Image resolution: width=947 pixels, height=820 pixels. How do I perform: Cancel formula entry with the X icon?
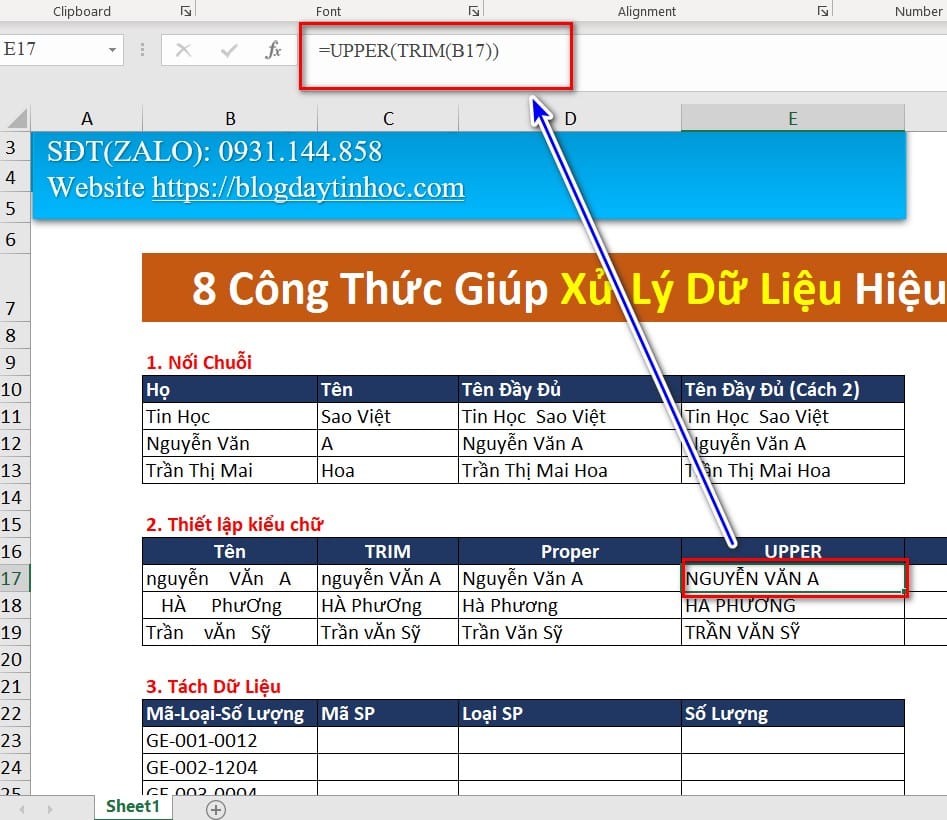click(x=184, y=50)
